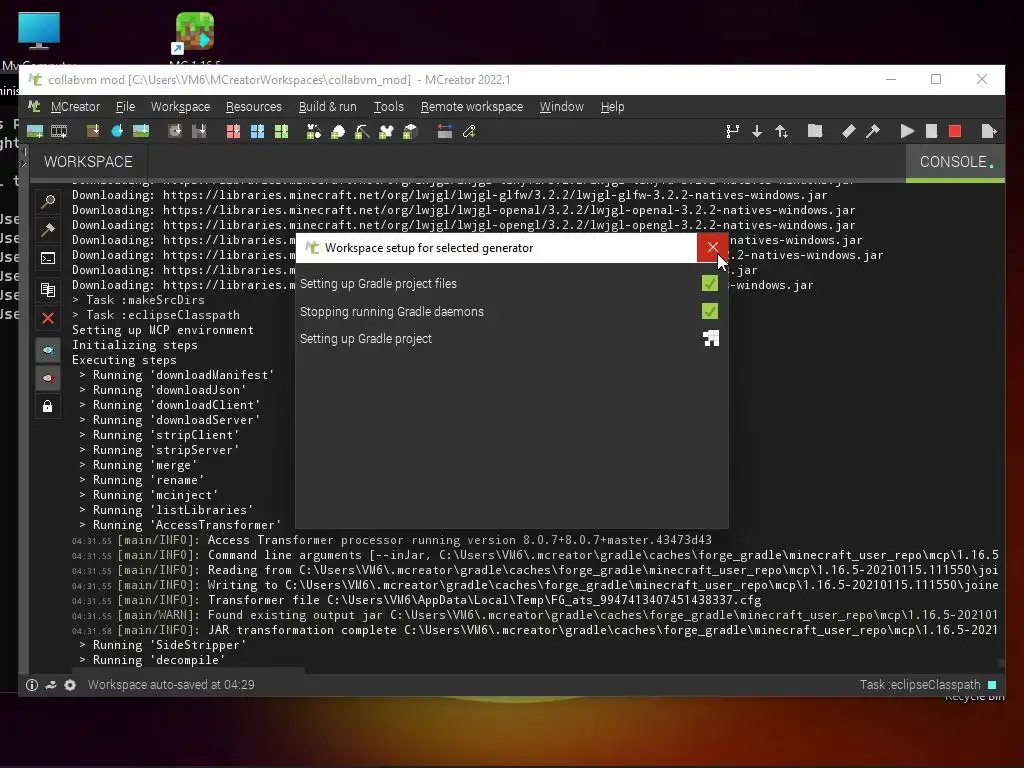
Task: Click the armor texture maker tool icon
Action: [386, 132]
